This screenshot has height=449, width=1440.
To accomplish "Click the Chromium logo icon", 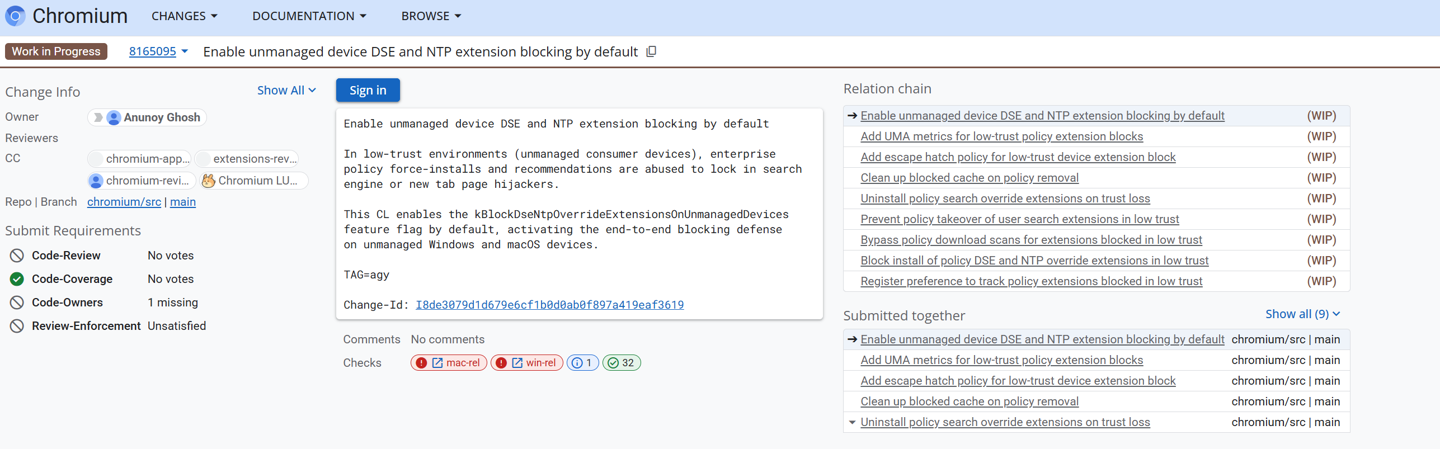I will coord(15,16).
